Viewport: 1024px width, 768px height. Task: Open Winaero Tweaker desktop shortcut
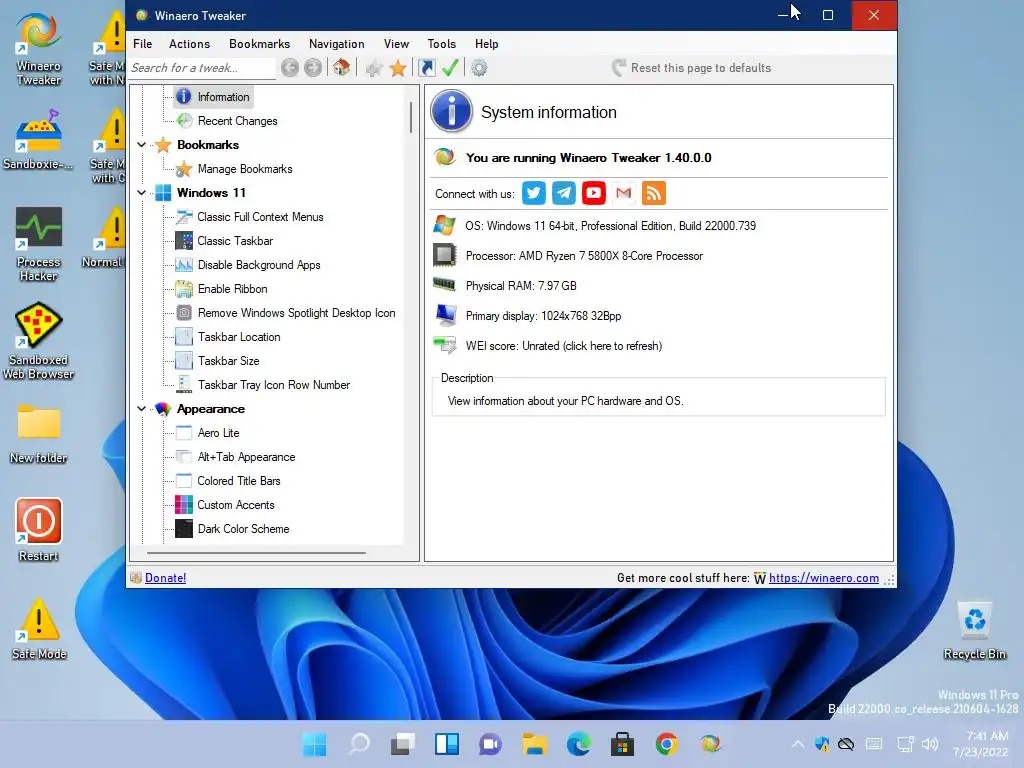click(39, 48)
